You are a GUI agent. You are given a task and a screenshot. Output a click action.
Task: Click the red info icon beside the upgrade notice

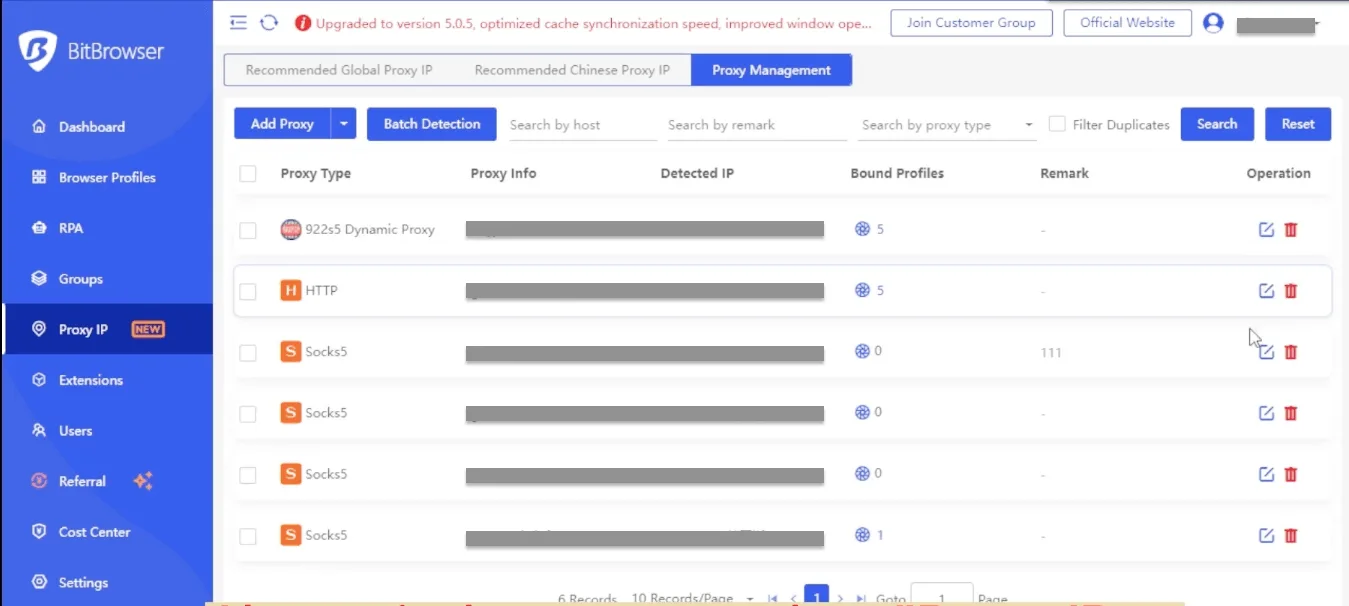click(303, 23)
